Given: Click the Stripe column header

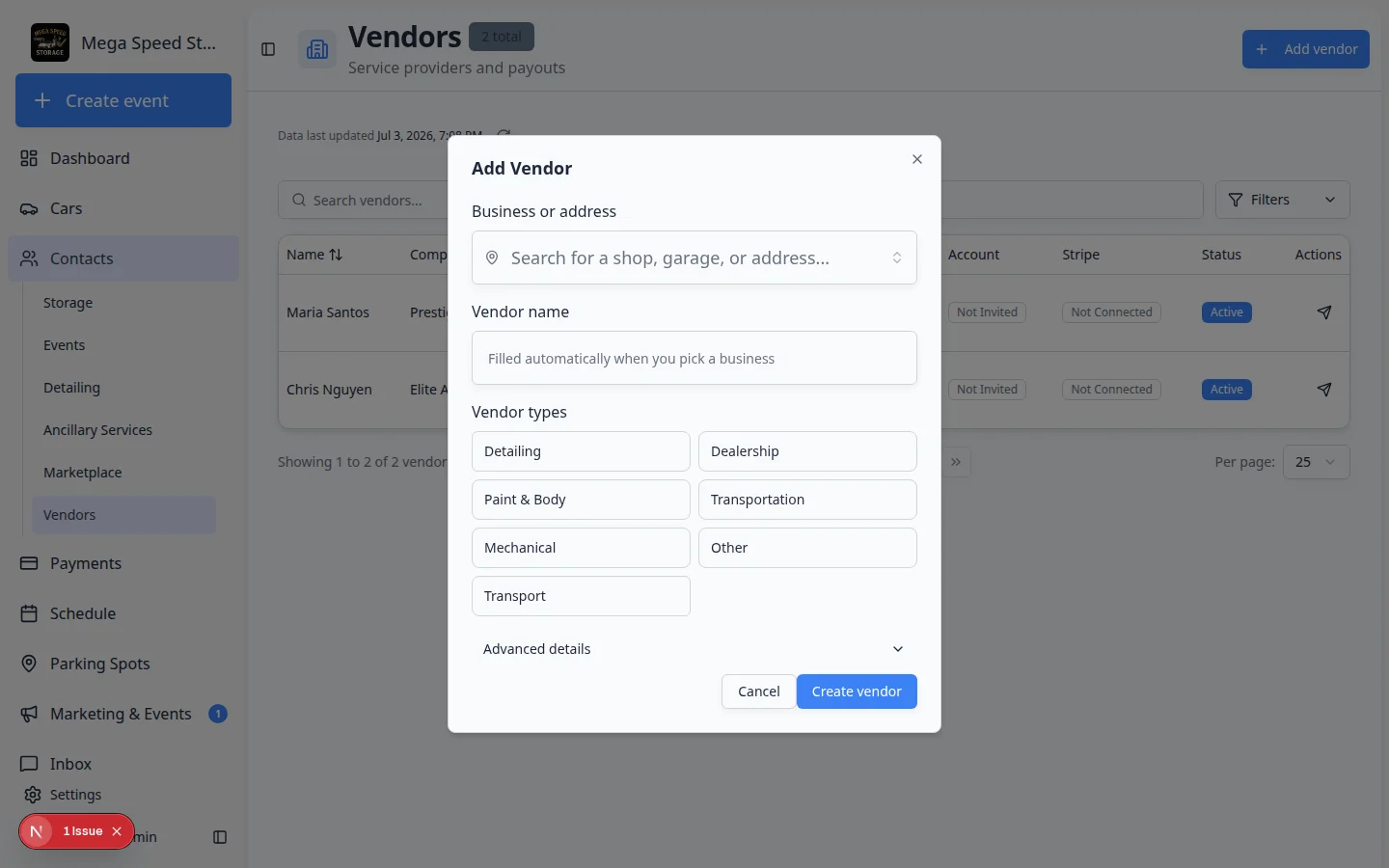Looking at the screenshot, I should coord(1080,255).
